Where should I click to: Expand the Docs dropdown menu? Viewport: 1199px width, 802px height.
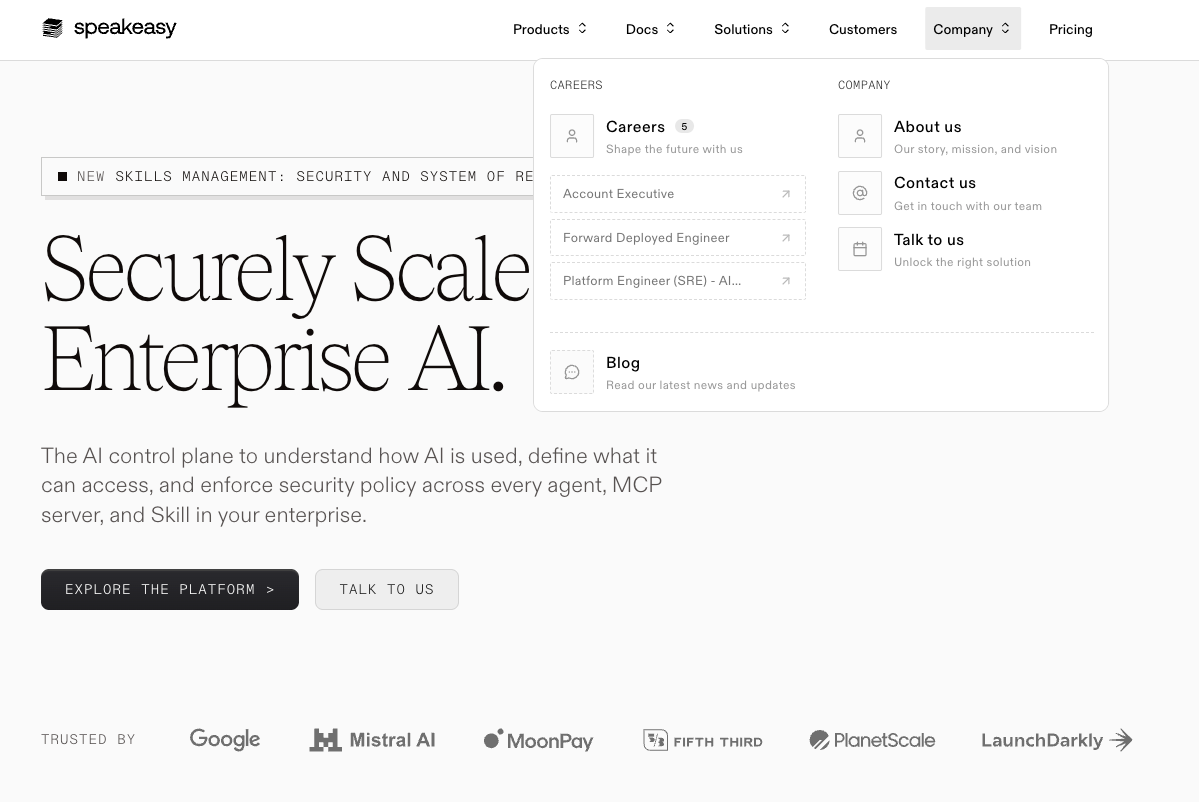650,29
